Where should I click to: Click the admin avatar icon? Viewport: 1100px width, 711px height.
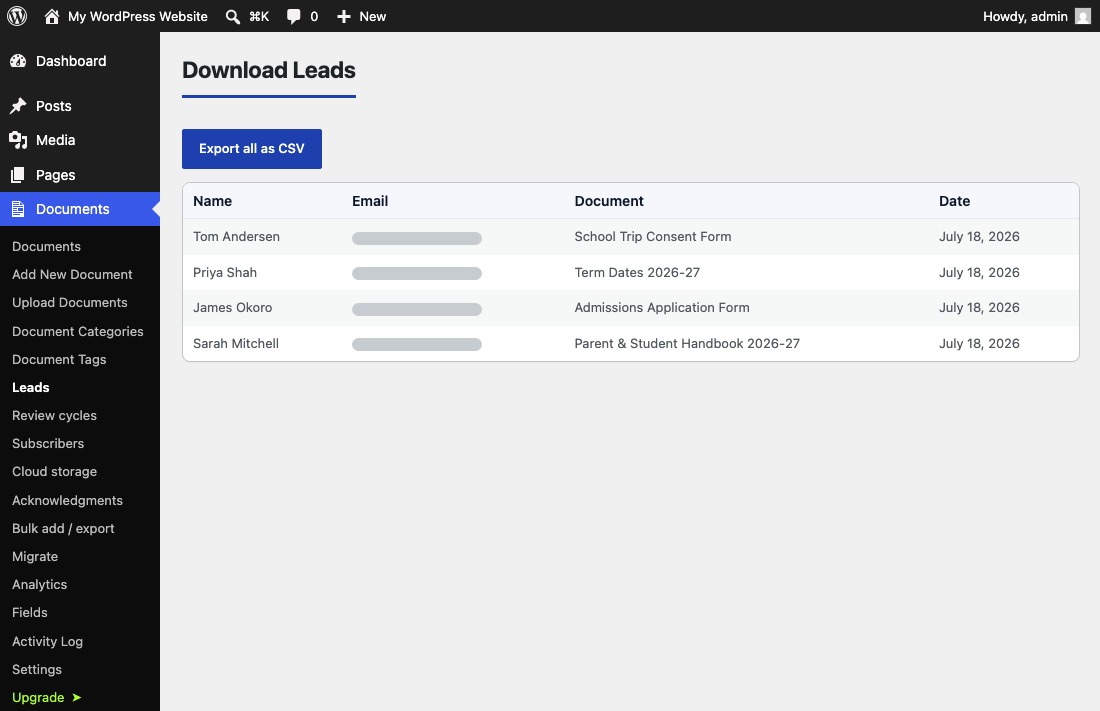[x=1082, y=16]
